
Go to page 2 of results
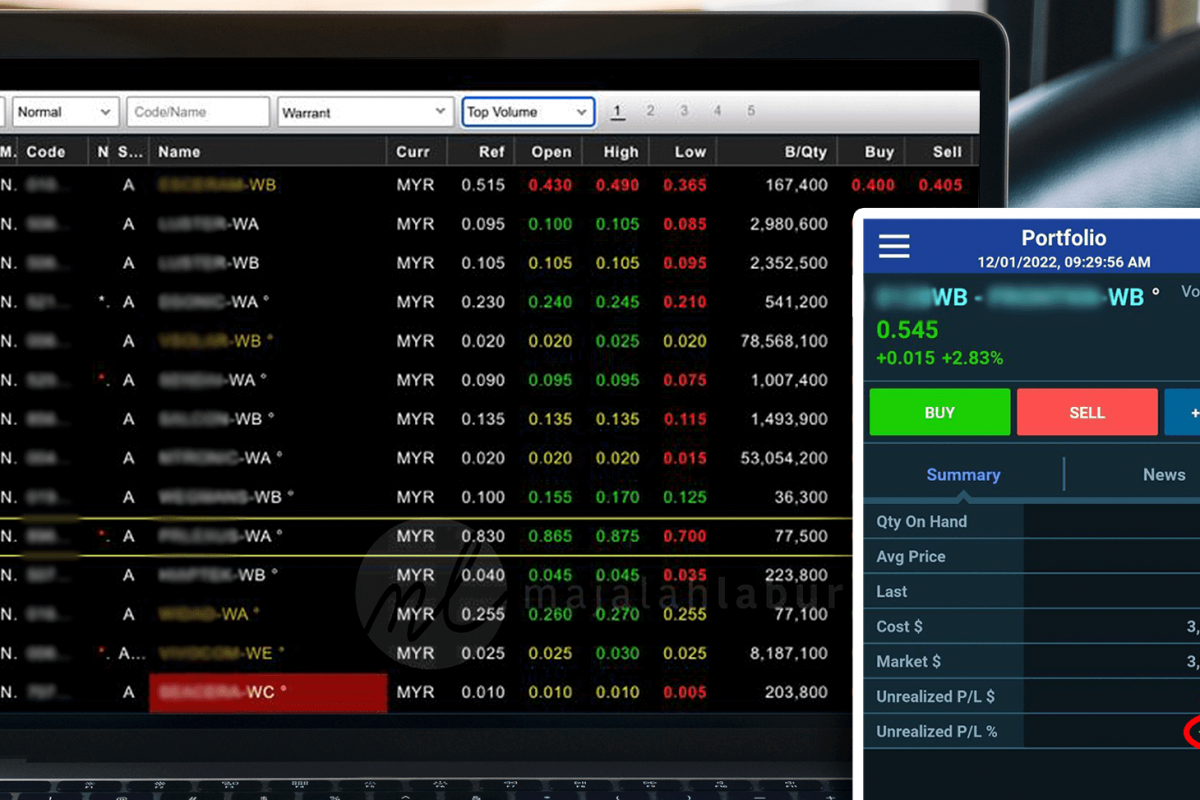click(x=650, y=111)
